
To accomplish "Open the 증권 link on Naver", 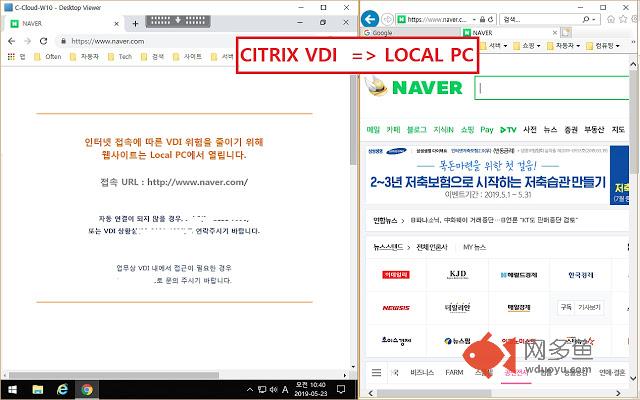I will coord(571,130).
